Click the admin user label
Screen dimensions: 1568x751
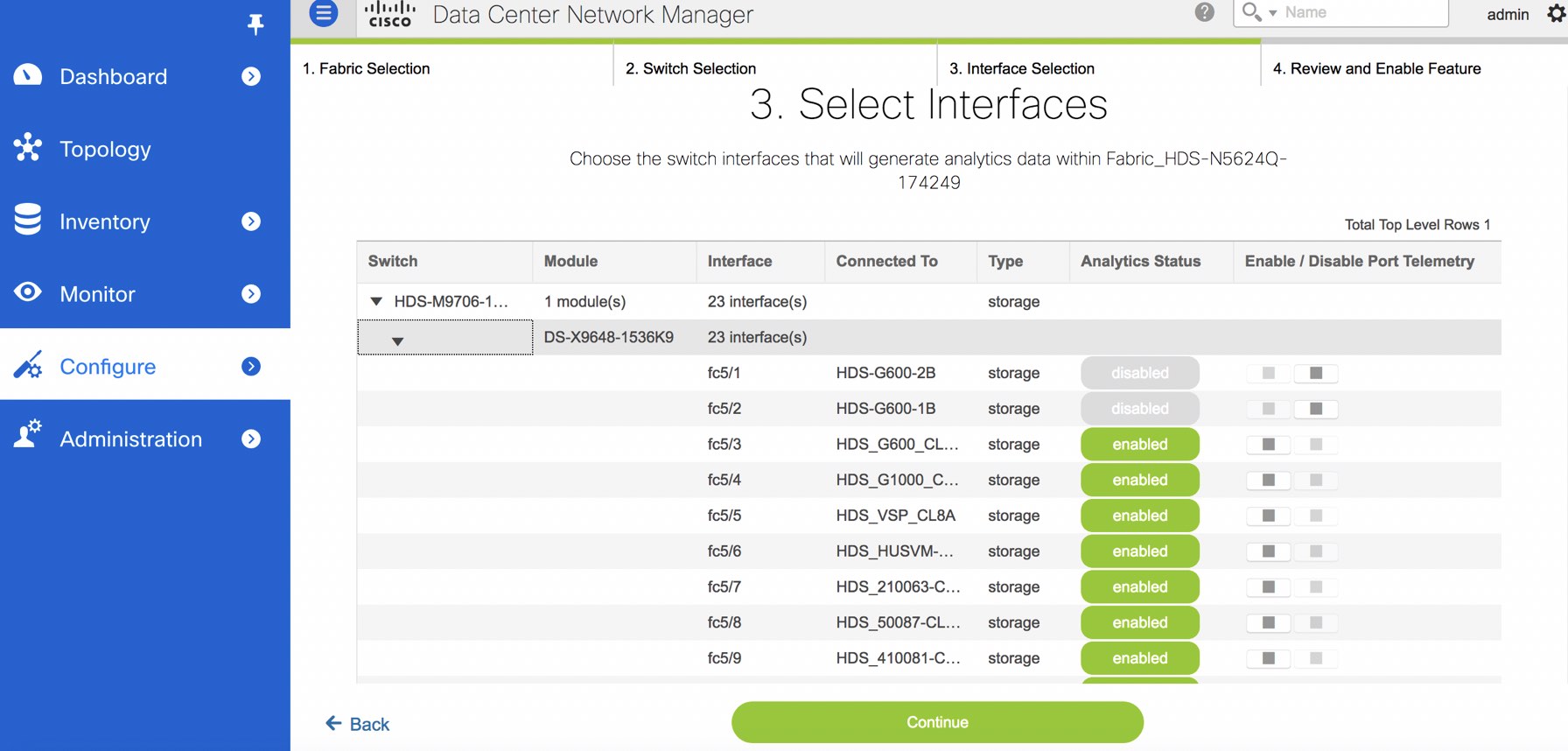point(1508,14)
